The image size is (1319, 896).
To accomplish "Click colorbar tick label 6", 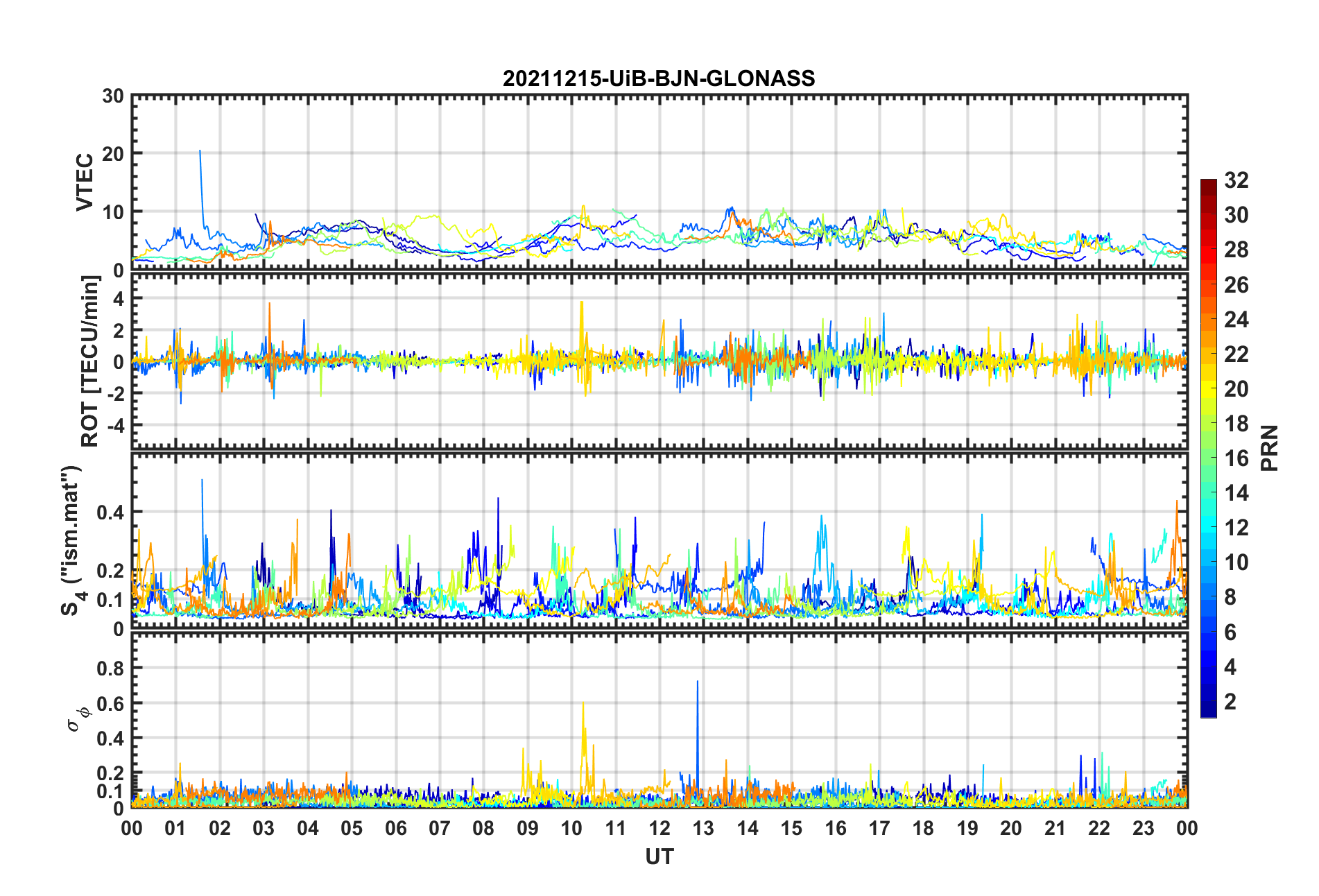I will click(1230, 632).
